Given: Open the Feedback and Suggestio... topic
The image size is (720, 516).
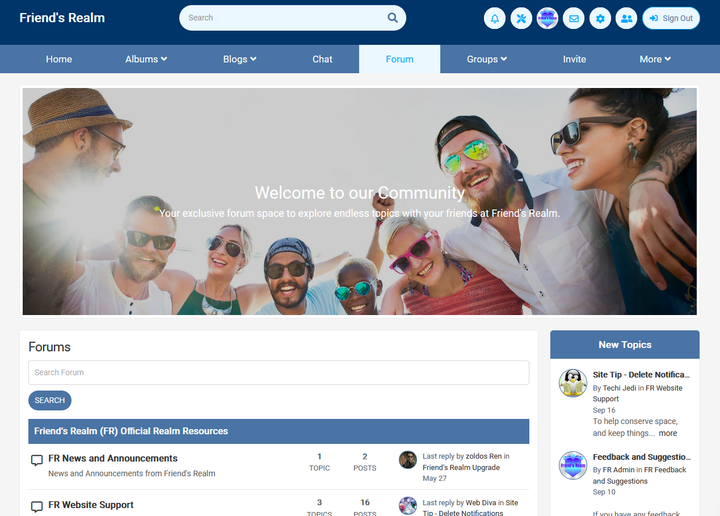Looking at the screenshot, I should pos(641,457).
